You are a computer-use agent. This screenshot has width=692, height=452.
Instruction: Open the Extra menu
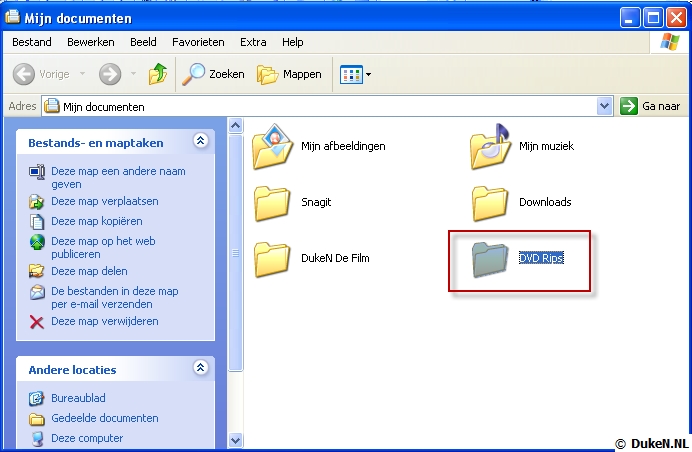click(x=253, y=42)
